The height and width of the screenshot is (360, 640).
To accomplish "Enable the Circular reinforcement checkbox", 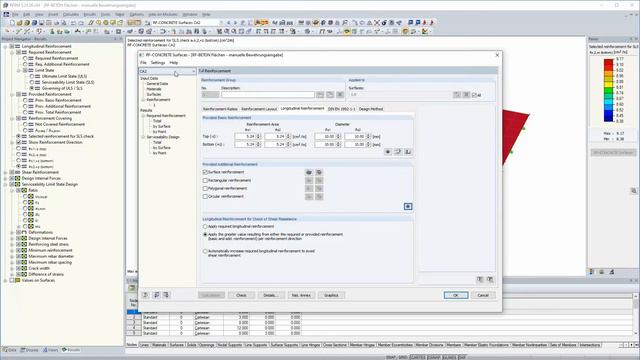I will coord(205,196).
